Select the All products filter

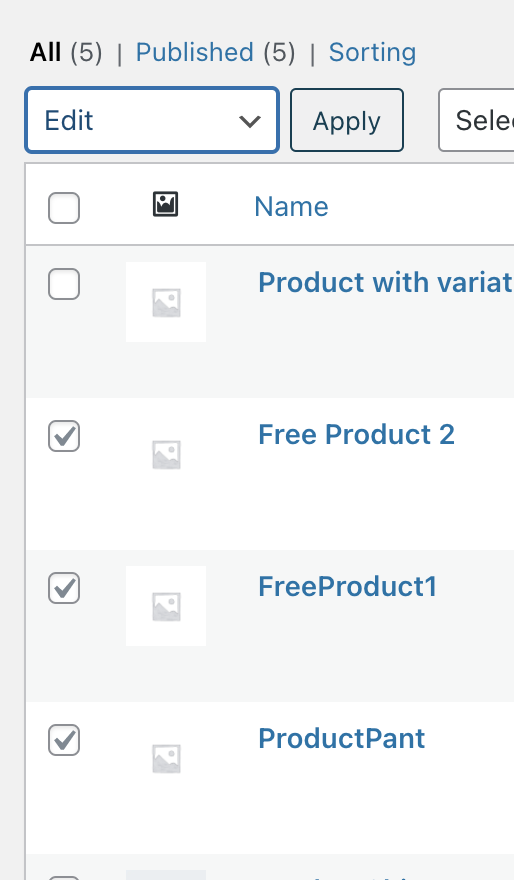click(x=45, y=53)
